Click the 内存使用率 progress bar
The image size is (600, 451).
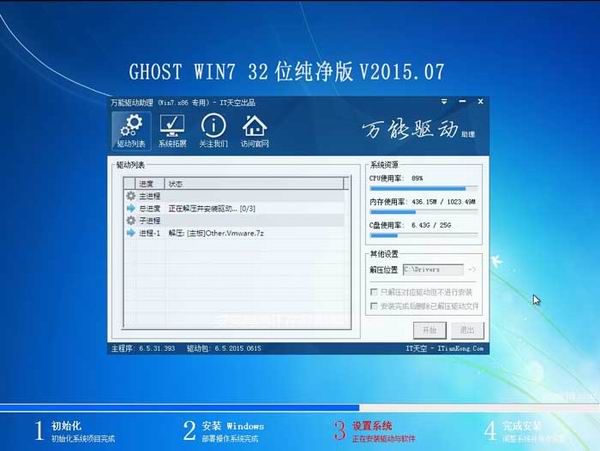(424, 212)
